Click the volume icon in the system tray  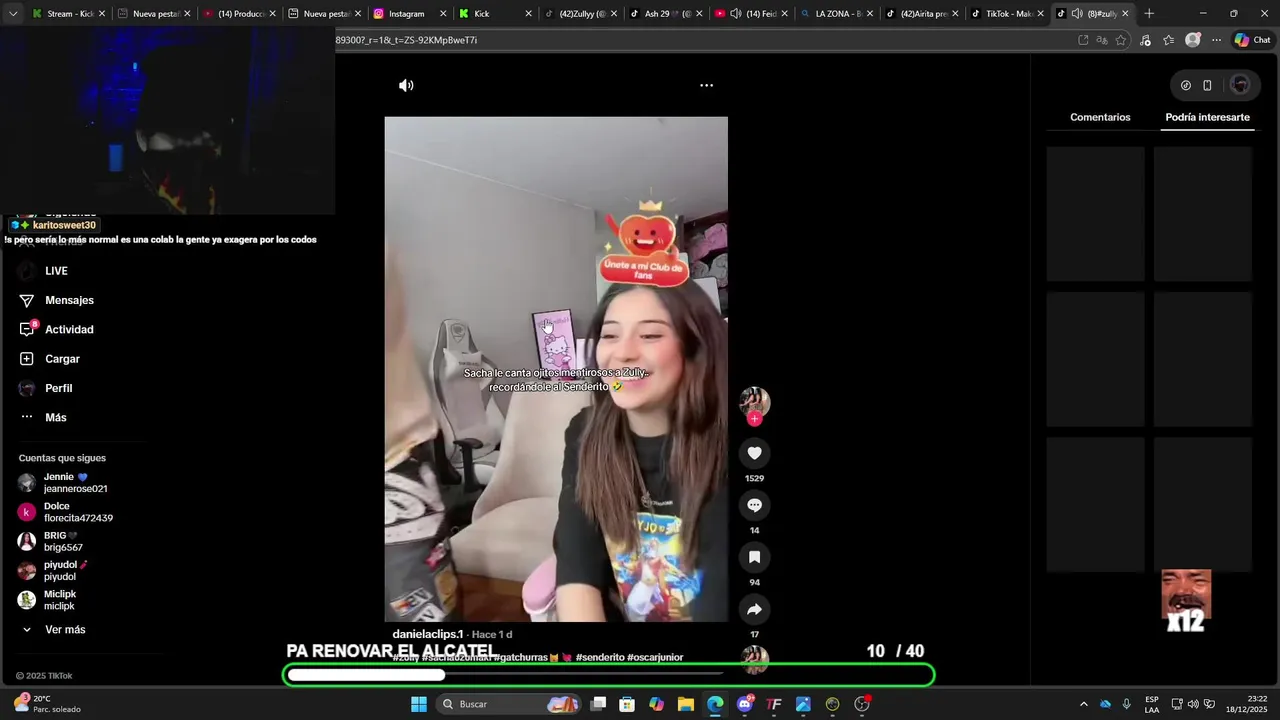tap(1193, 704)
